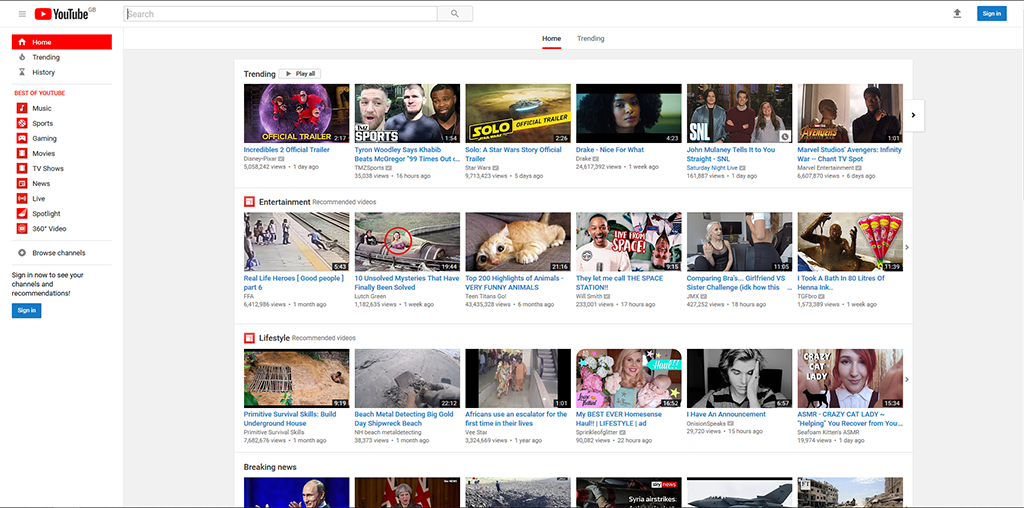Open Incredibles 2 Official Trailer title link
This screenshot has width=1024, height=508.
(287, 150)
